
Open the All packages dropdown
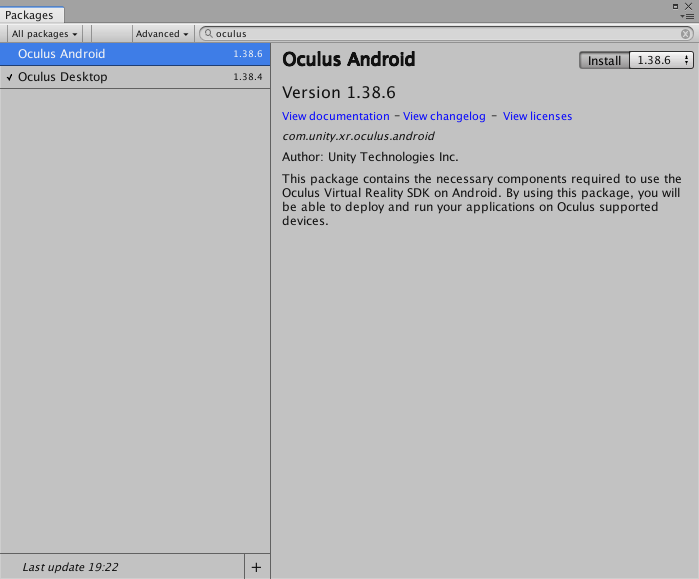(44, 34)
